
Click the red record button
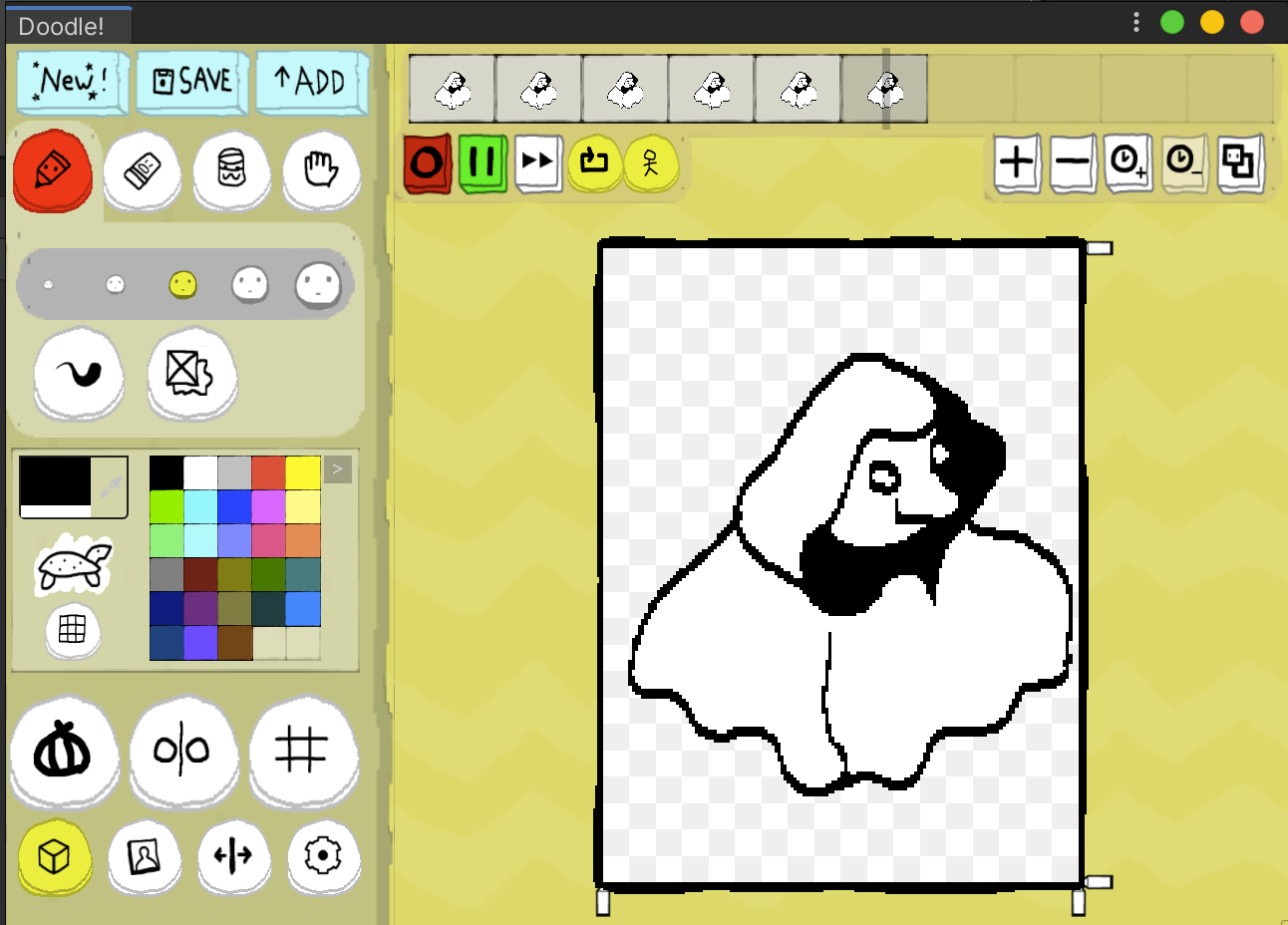(x=427, y=162)
